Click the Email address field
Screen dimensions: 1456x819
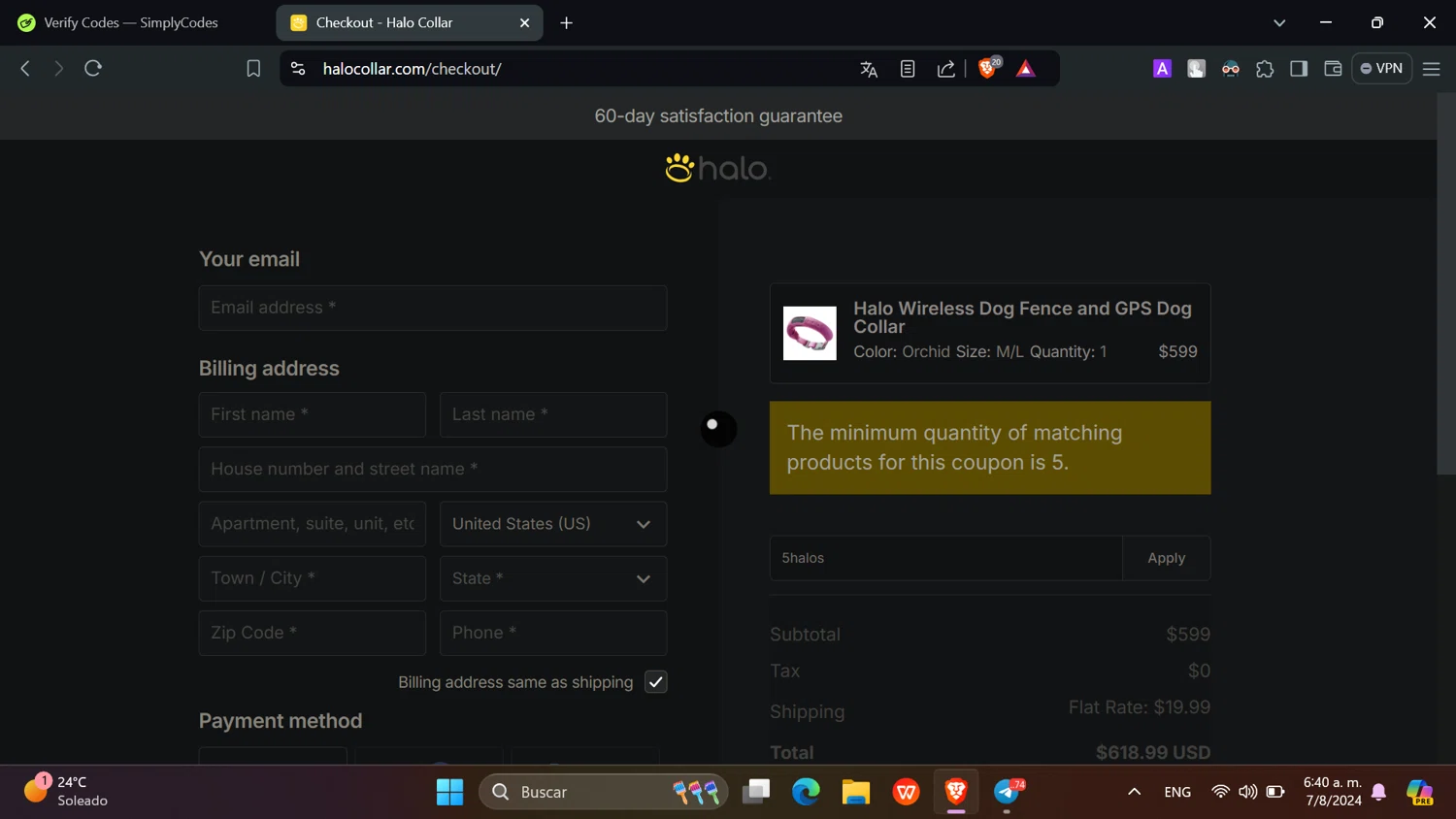pyautogui.click(x=433, y=308)
